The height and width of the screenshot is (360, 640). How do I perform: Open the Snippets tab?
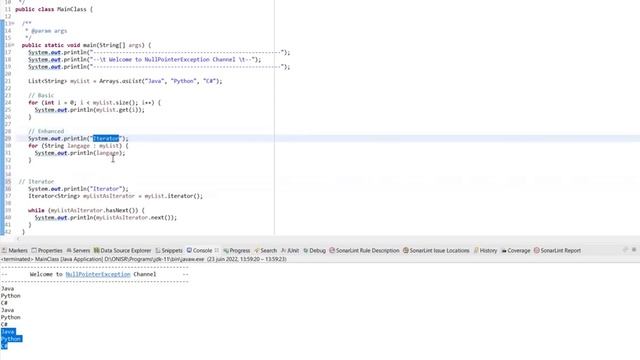pos(169,250)
